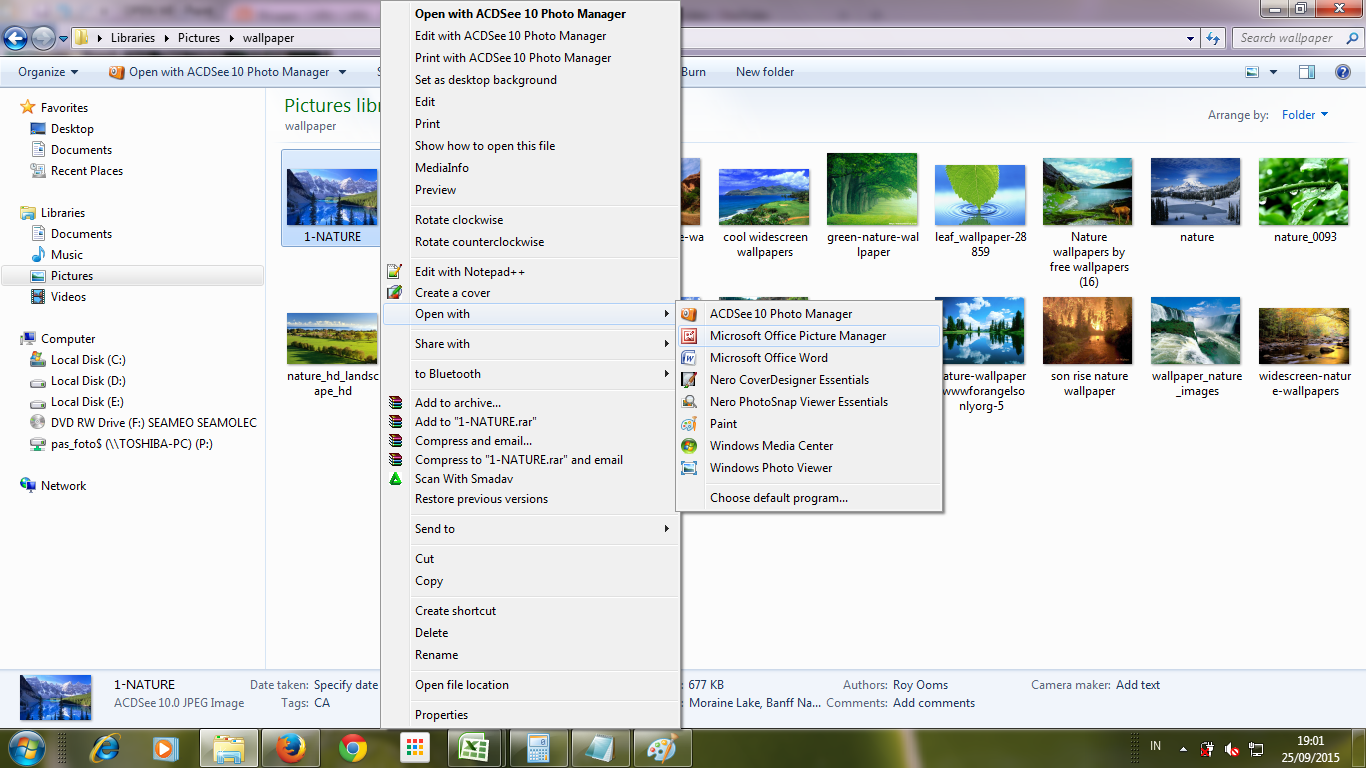Click Add comments in the details pane
The height and width of the screenshot is (768, 1366).
click(x=934, y=703)
